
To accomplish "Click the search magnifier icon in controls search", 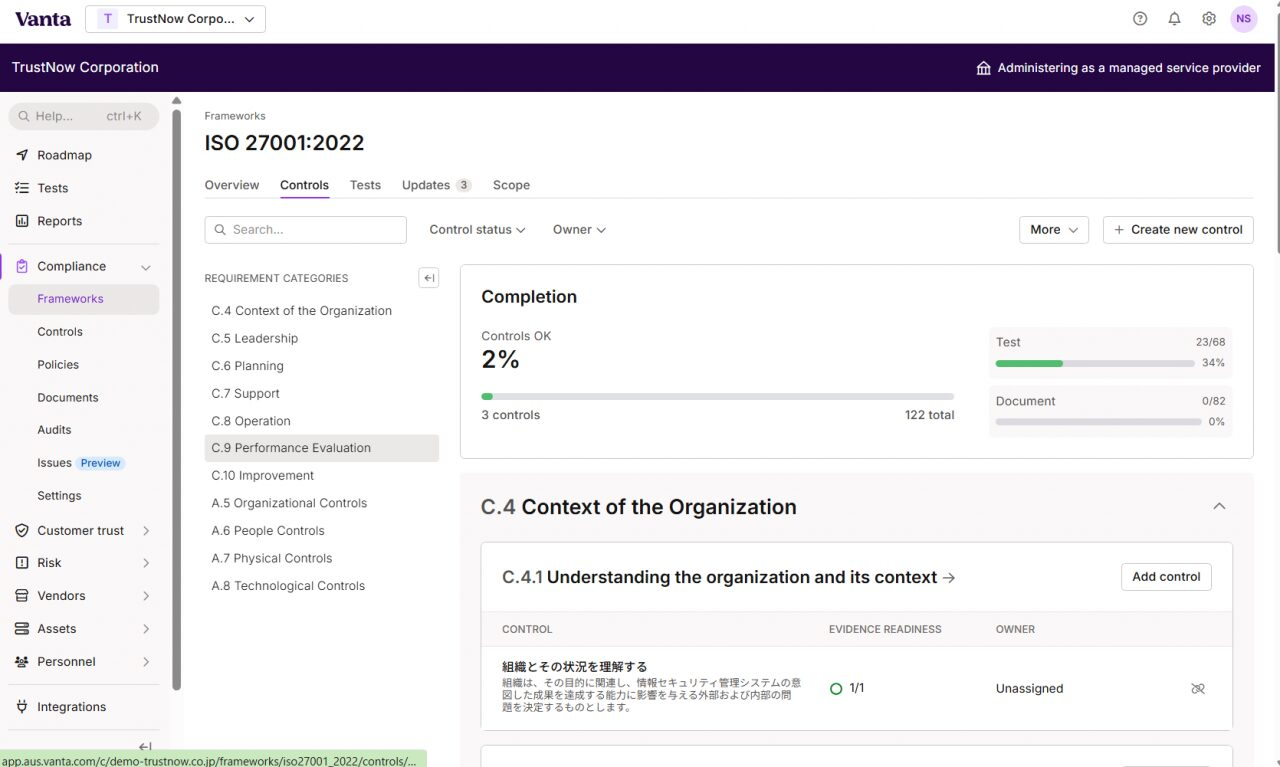I will point(220,230).
